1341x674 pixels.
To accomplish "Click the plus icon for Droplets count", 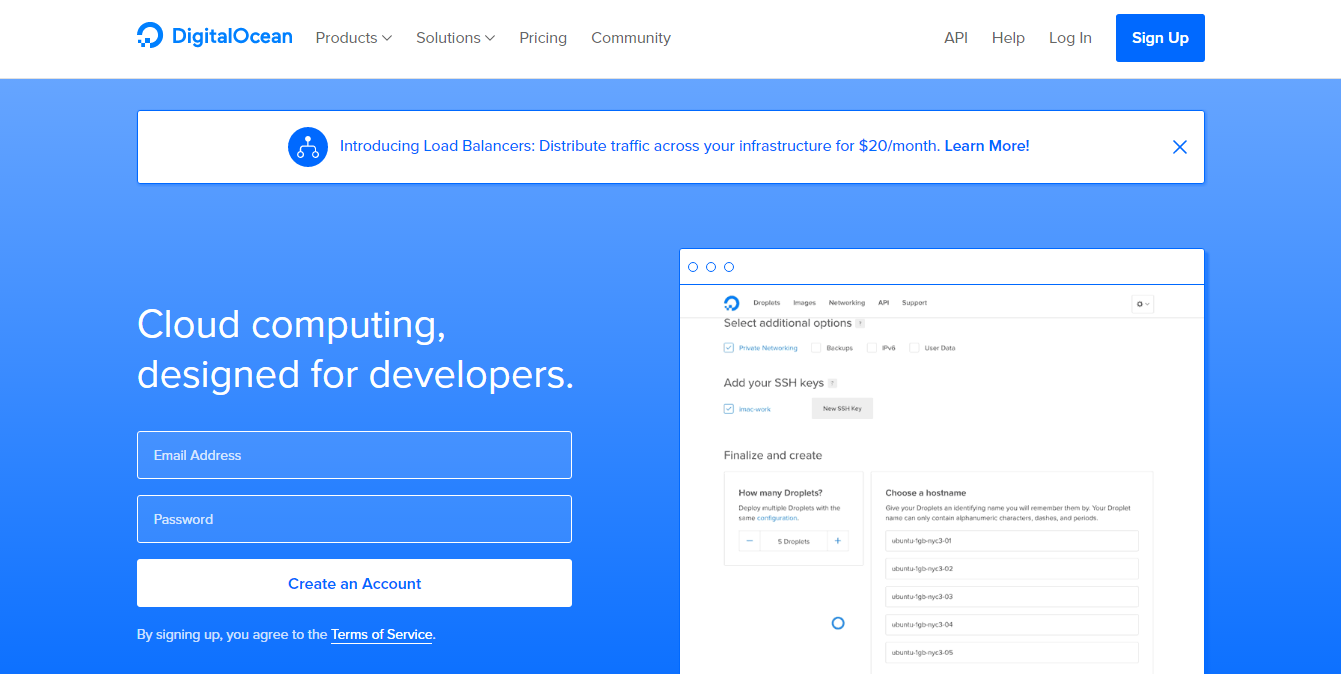I will 838,541.
